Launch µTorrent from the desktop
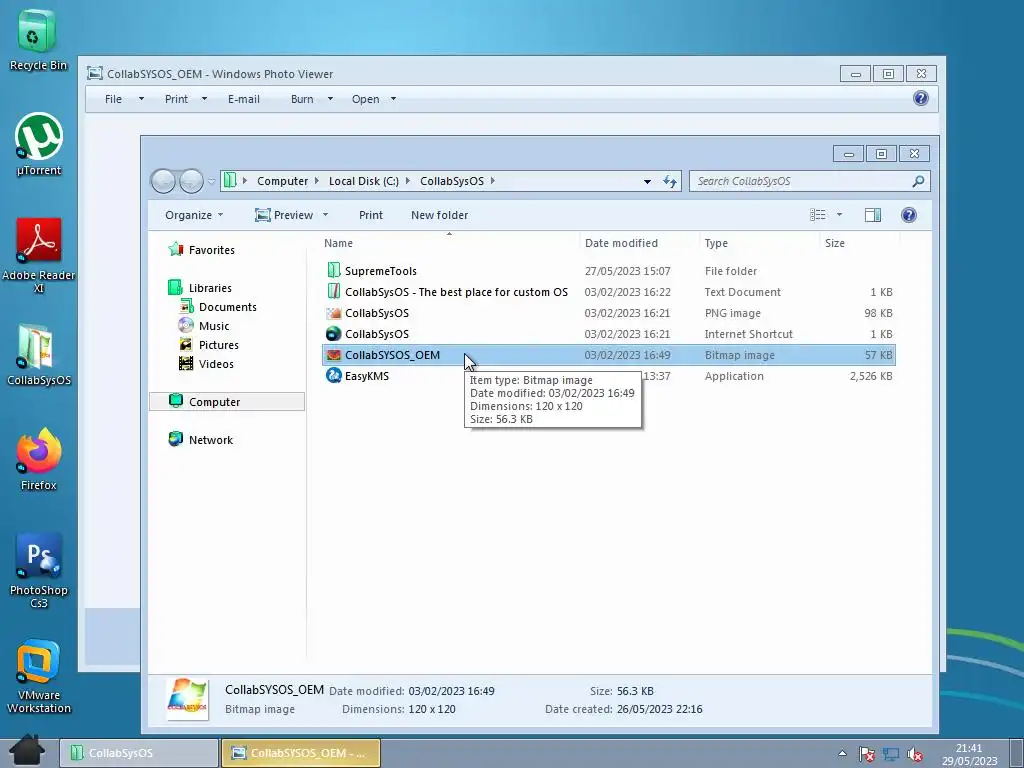The width and height of the screenshot is (1024, 768). [39, 144]
